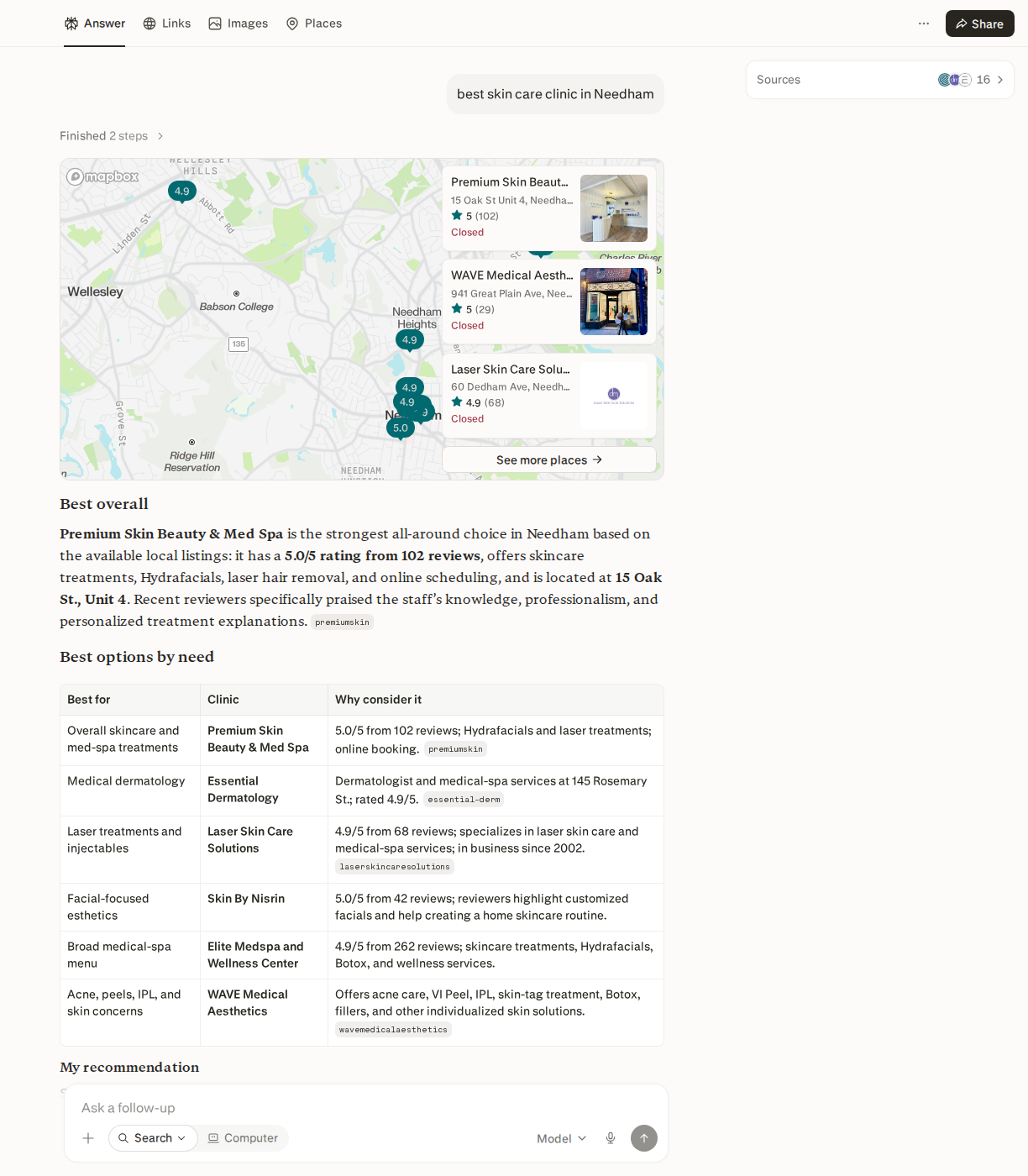Click the plus attach icon
Image resolution: width=1028 pixels, height=1176 pixels.
click(x=88, y=1138)
